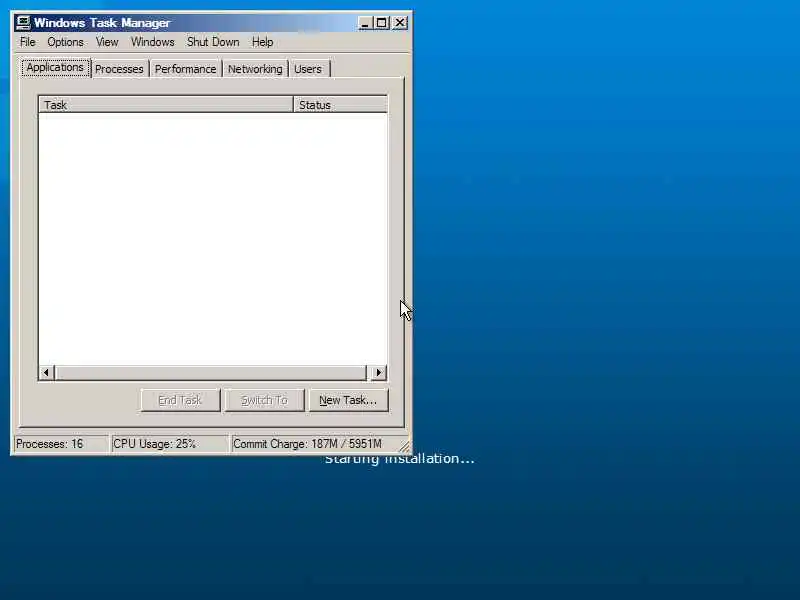Click the End Task button
Viewport: 800px width, 600px height.
(180, 401)
